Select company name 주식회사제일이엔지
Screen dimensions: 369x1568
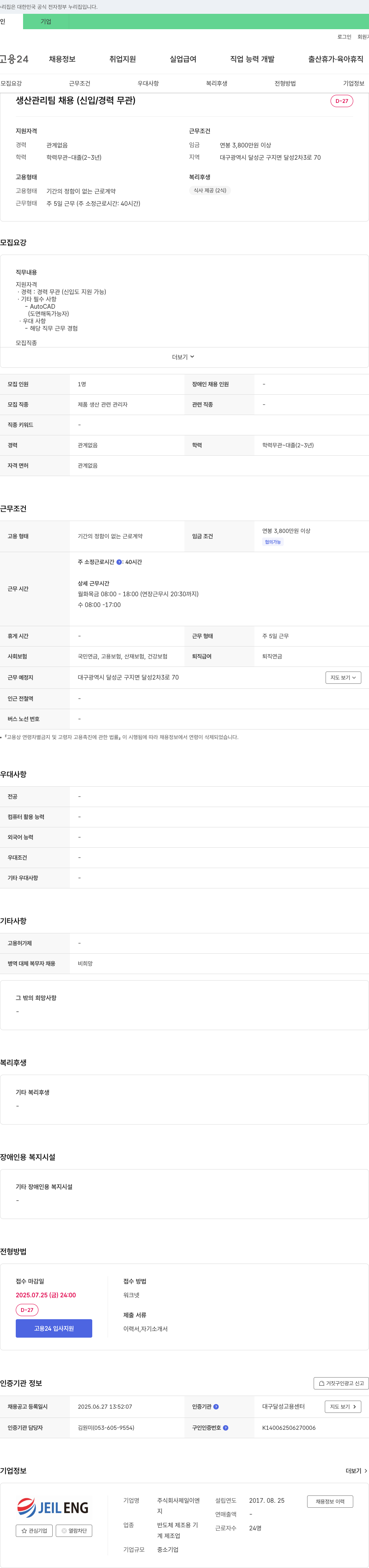pyautogui.click(x=178, y=1506)
